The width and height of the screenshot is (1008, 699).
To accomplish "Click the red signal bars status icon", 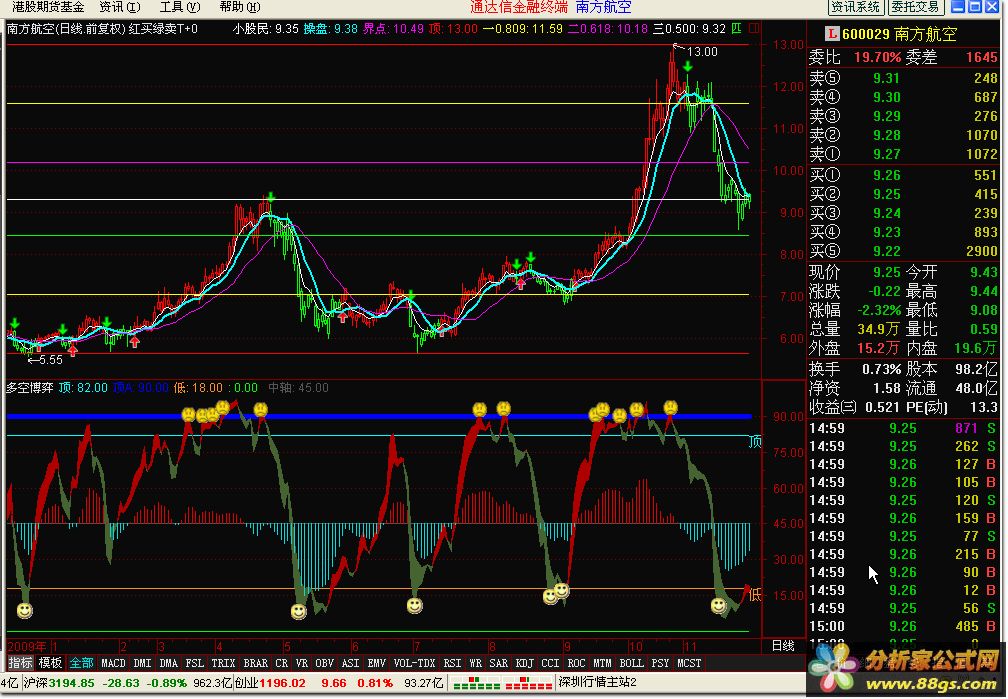I will coord(526,683).
